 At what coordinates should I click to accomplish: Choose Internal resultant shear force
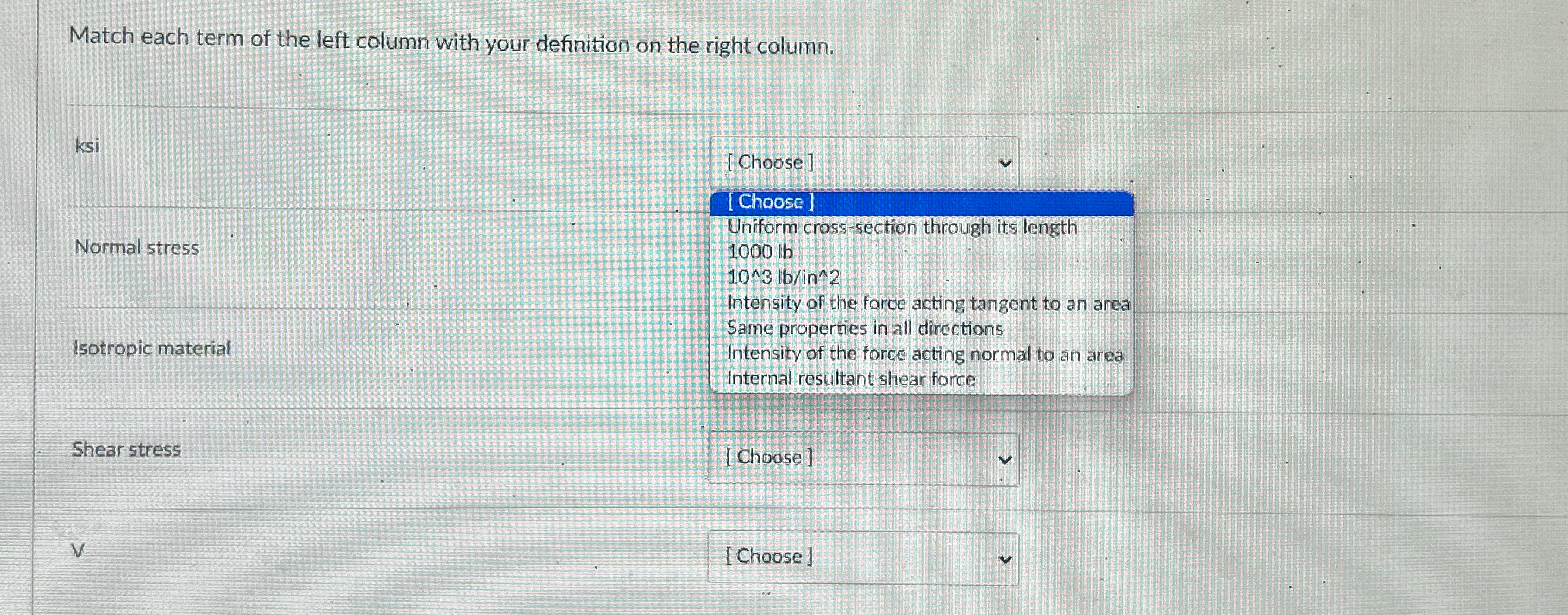click(851, 379)
